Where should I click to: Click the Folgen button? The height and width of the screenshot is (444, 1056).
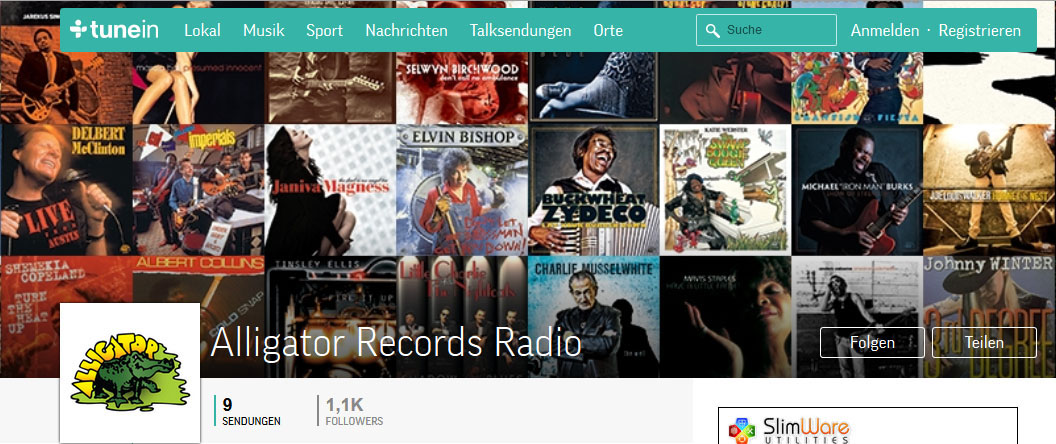[x=872, y=342]
